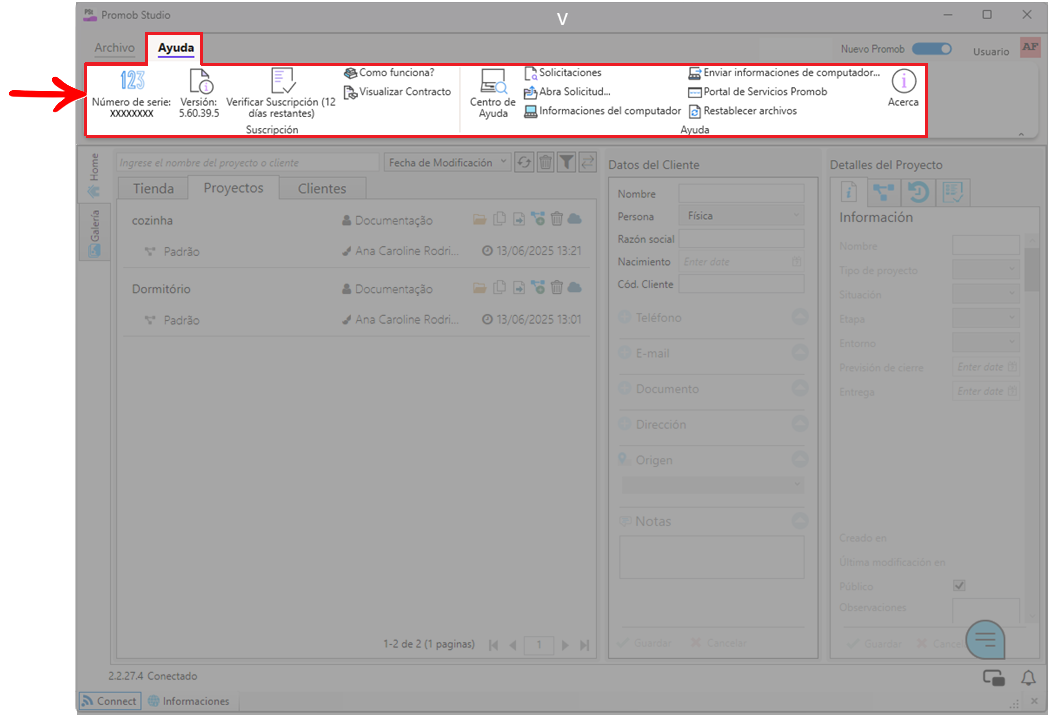
Task: Select the Proyectos tab
Action: [233, 188]
